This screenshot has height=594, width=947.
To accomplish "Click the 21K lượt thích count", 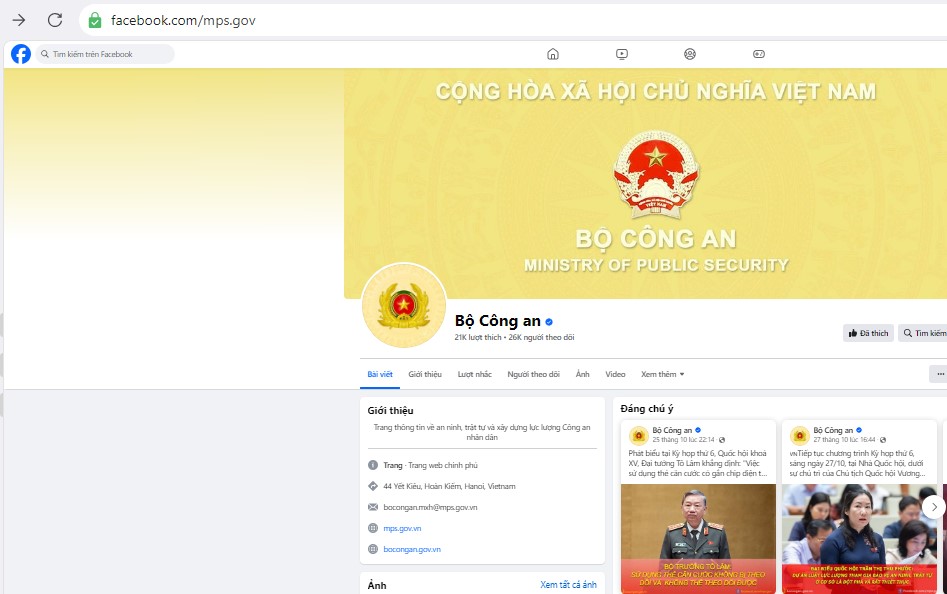I will 478,337.
